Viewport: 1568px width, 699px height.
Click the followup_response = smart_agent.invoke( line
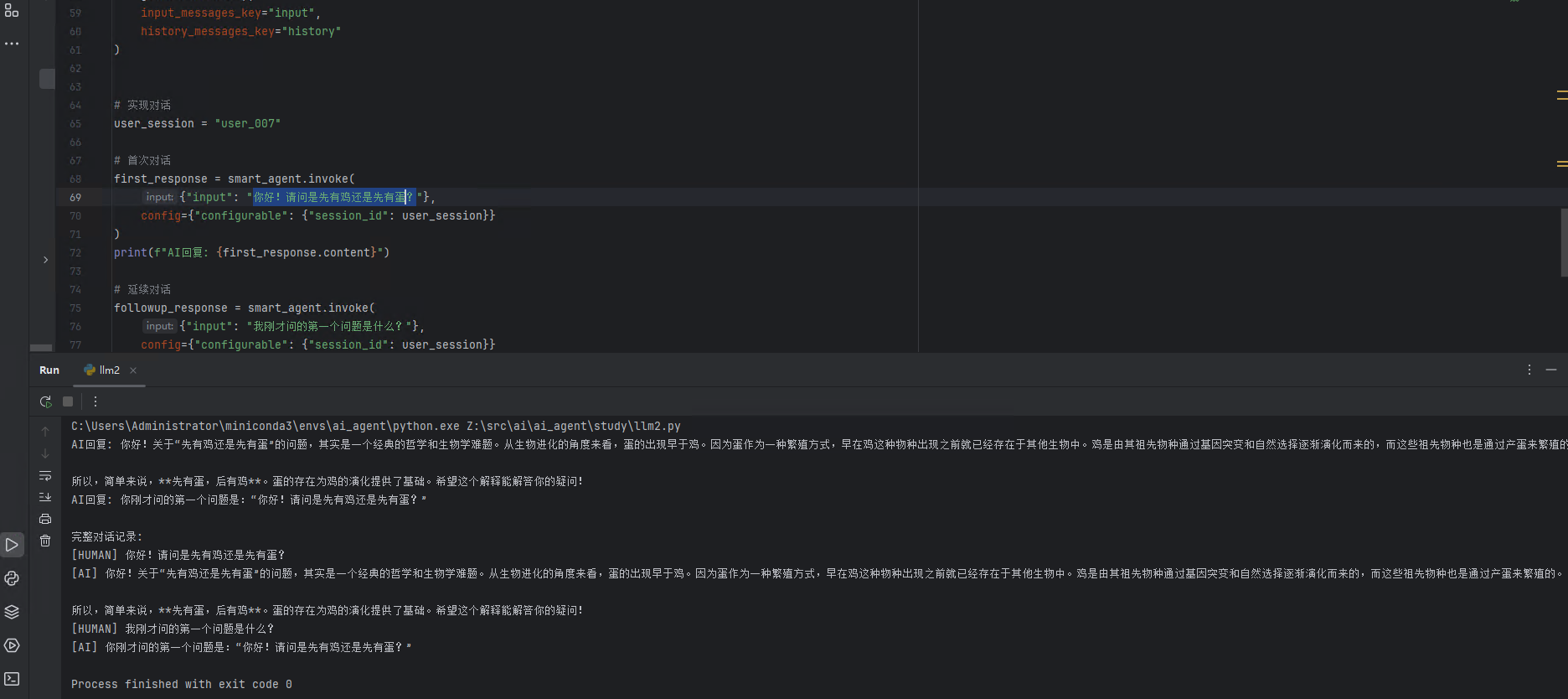(245, 308)
